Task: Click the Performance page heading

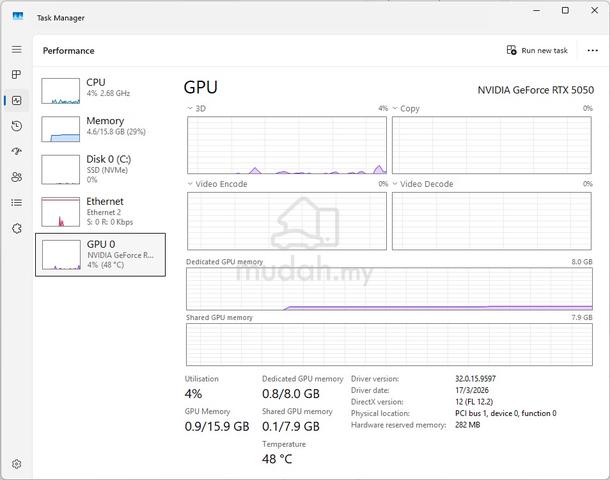Action: click(68, 51)
